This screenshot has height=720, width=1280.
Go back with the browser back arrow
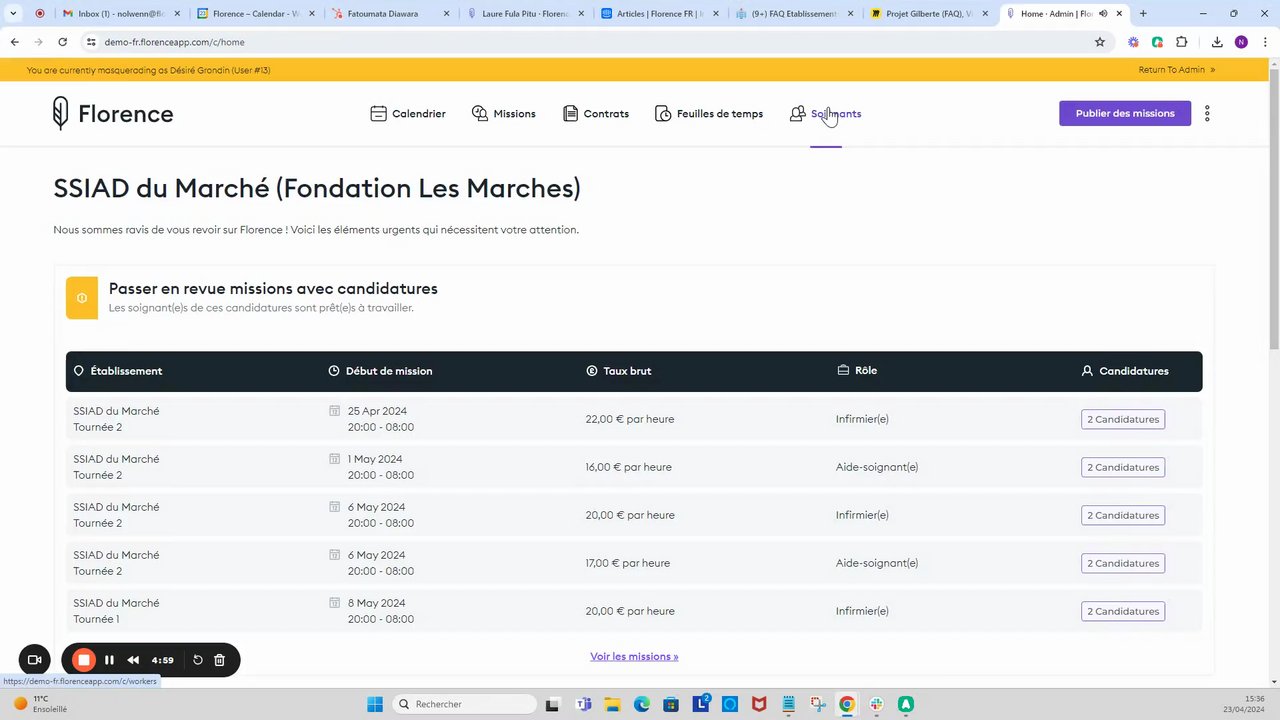(x=14, y=42)
